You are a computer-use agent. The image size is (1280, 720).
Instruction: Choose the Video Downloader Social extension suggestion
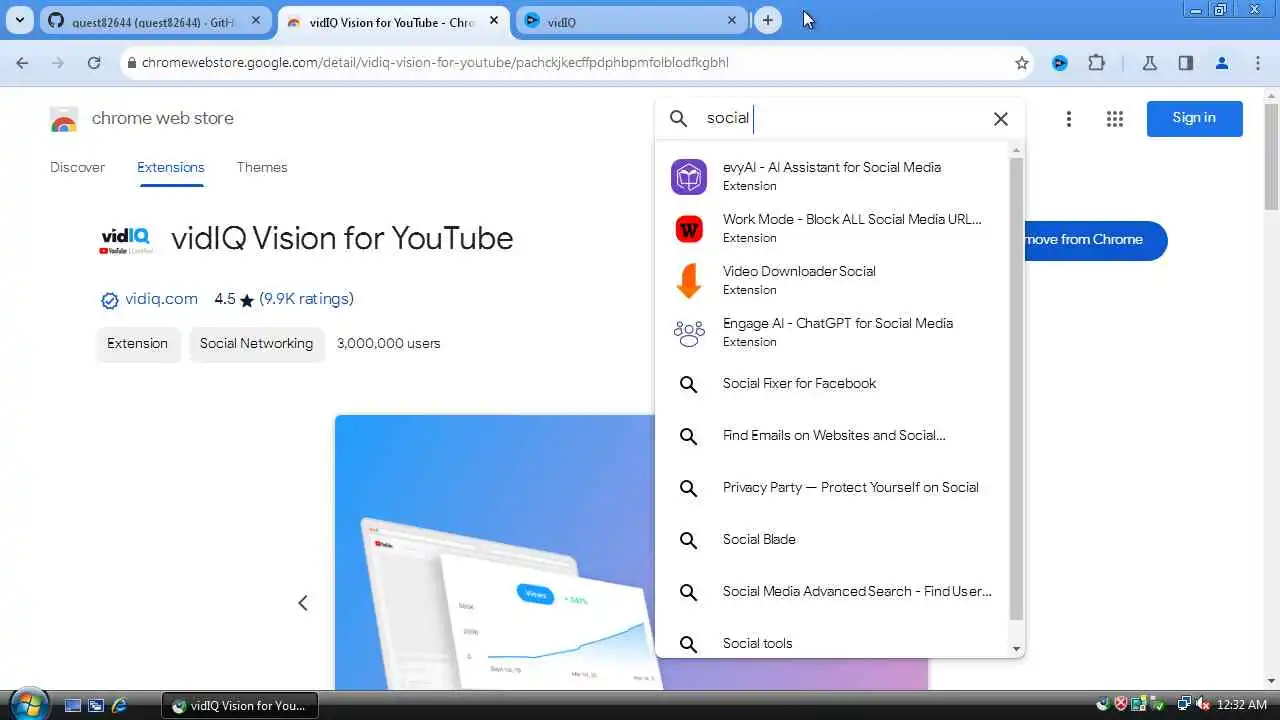tap(832, 280)
